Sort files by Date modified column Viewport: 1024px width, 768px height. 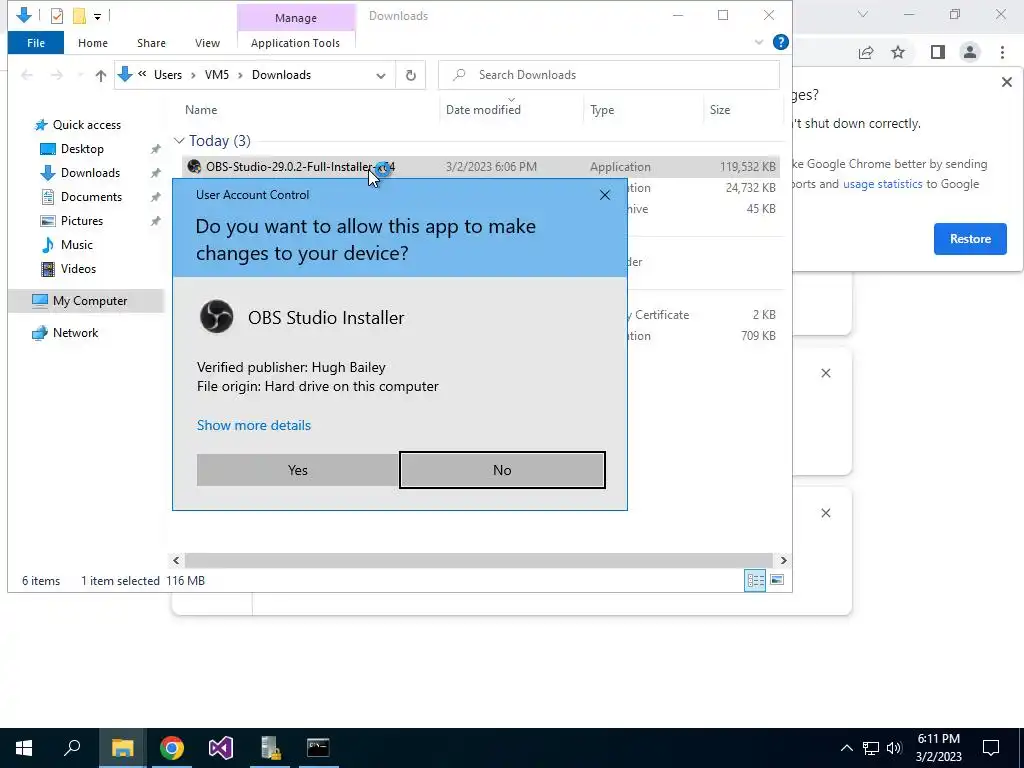click(483, 110)
